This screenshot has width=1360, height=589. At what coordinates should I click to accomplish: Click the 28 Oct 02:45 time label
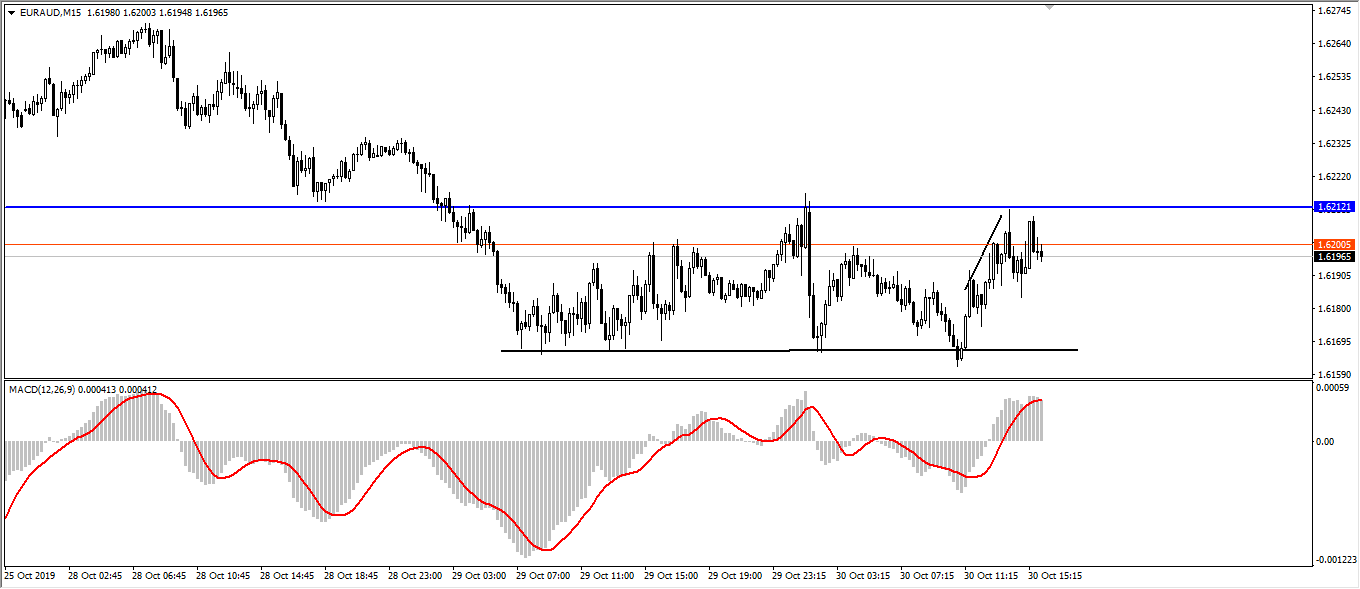(x=95, y=576)
